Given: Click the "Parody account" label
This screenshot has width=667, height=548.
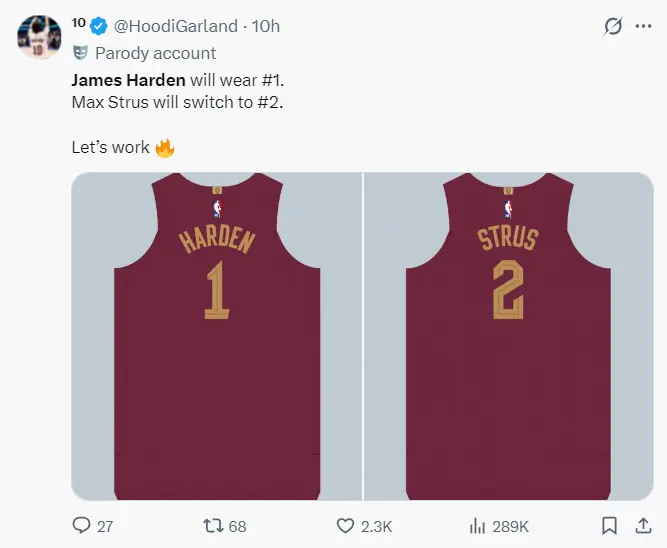Looking at the screenshot, I should (x=155, y=53).
